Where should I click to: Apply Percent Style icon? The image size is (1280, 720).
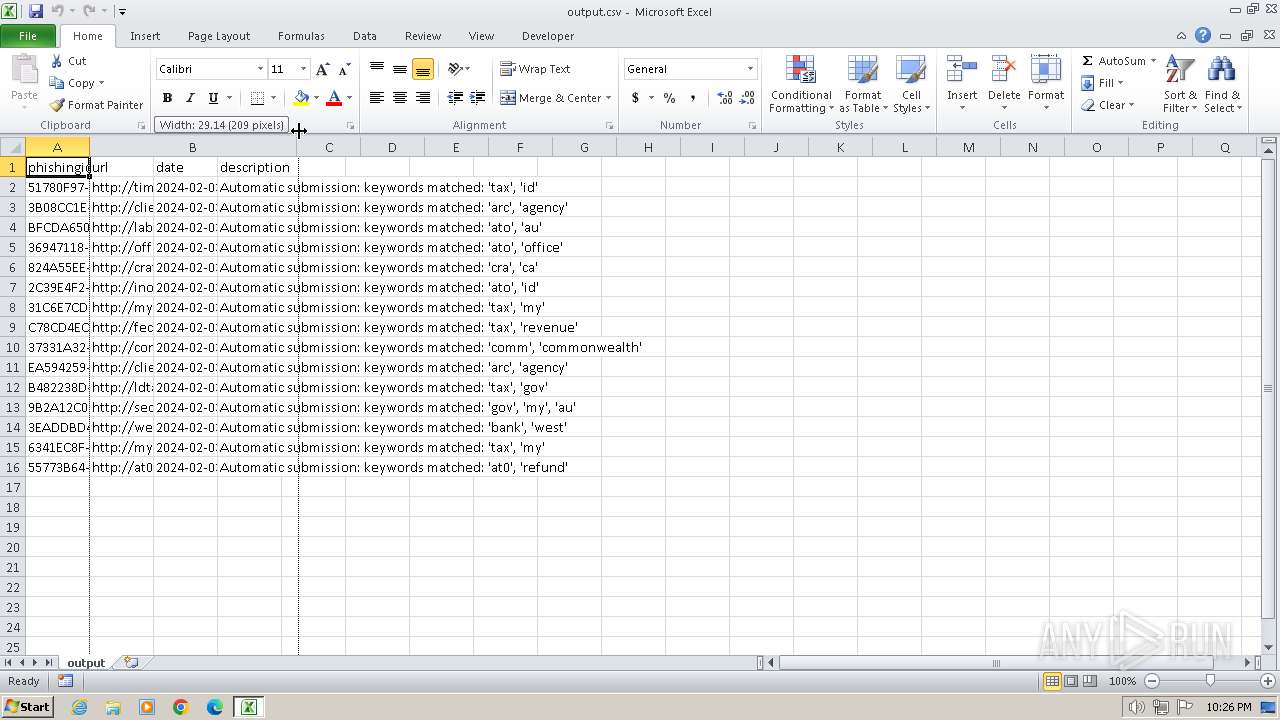click(x=669, y=98)
